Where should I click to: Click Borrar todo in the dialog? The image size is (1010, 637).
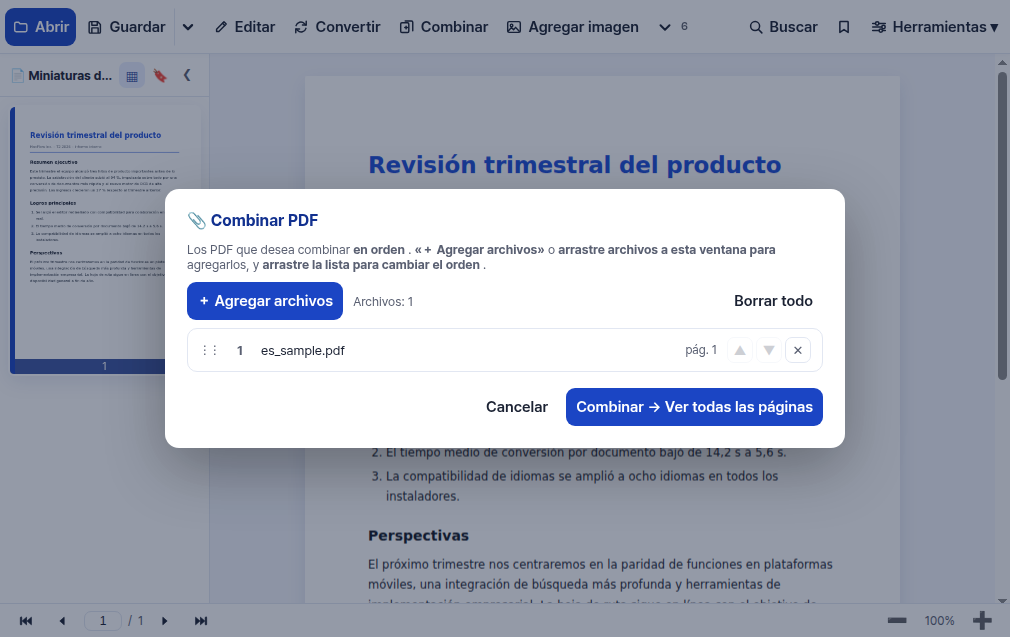pyautogui.click(x=773, y=301)
